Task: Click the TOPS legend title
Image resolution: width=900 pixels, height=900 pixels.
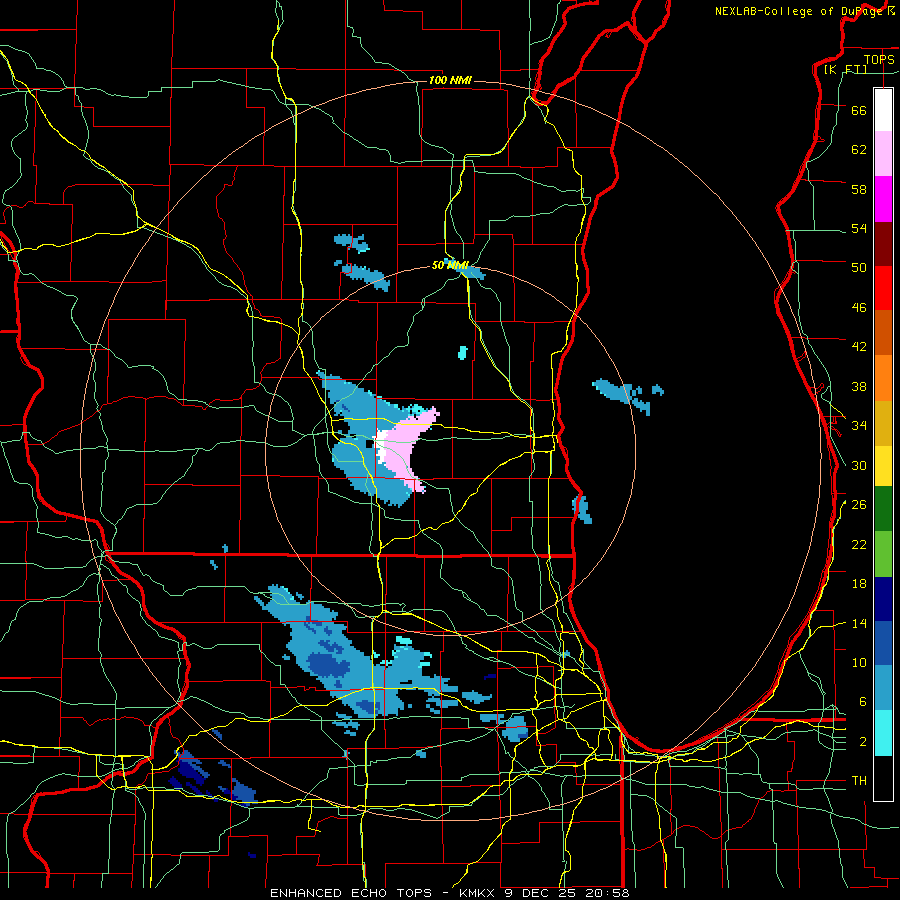Action: click(879, 59)
